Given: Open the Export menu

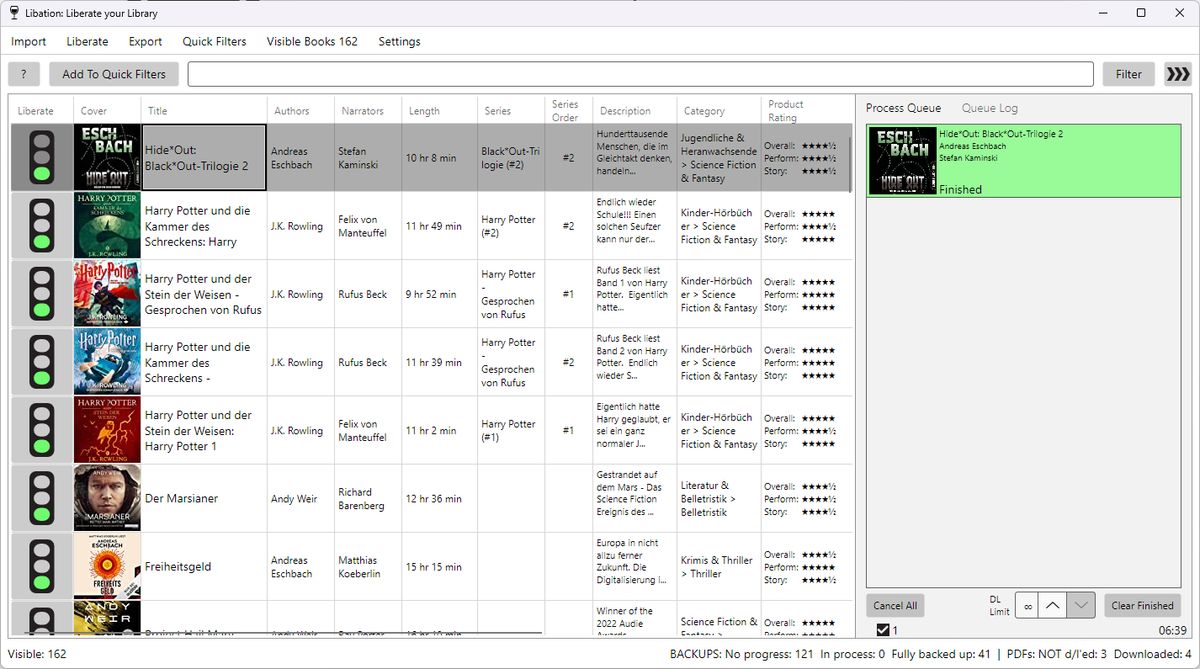Looking at the screenshot, I should pyautogui.click(x=145, y=42).
